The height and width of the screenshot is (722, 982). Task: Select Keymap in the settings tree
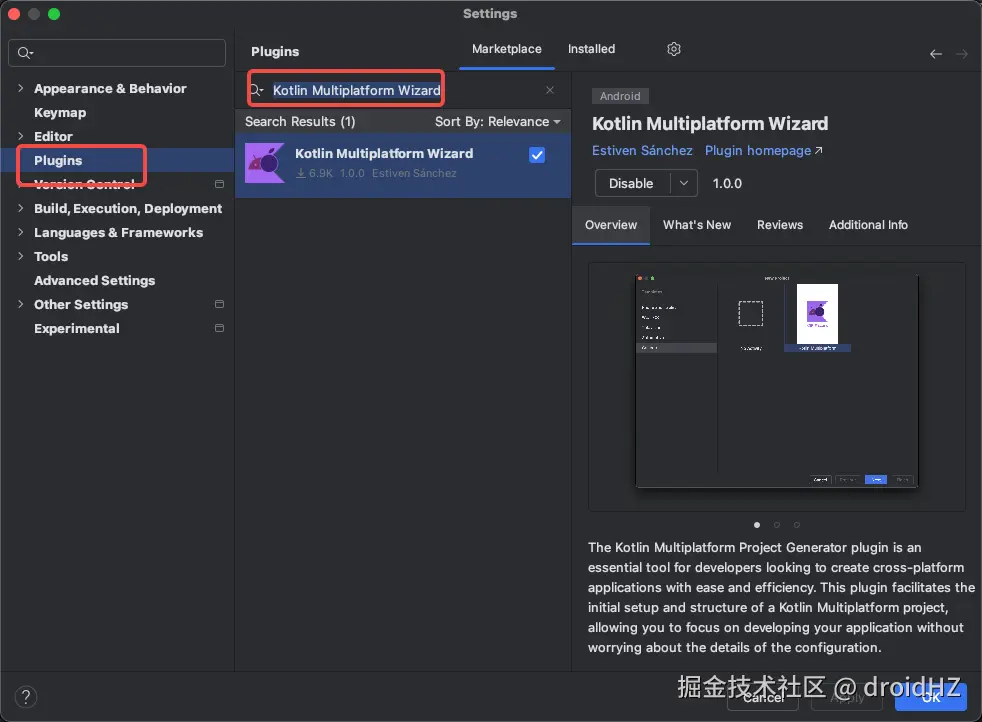(60, 112)
